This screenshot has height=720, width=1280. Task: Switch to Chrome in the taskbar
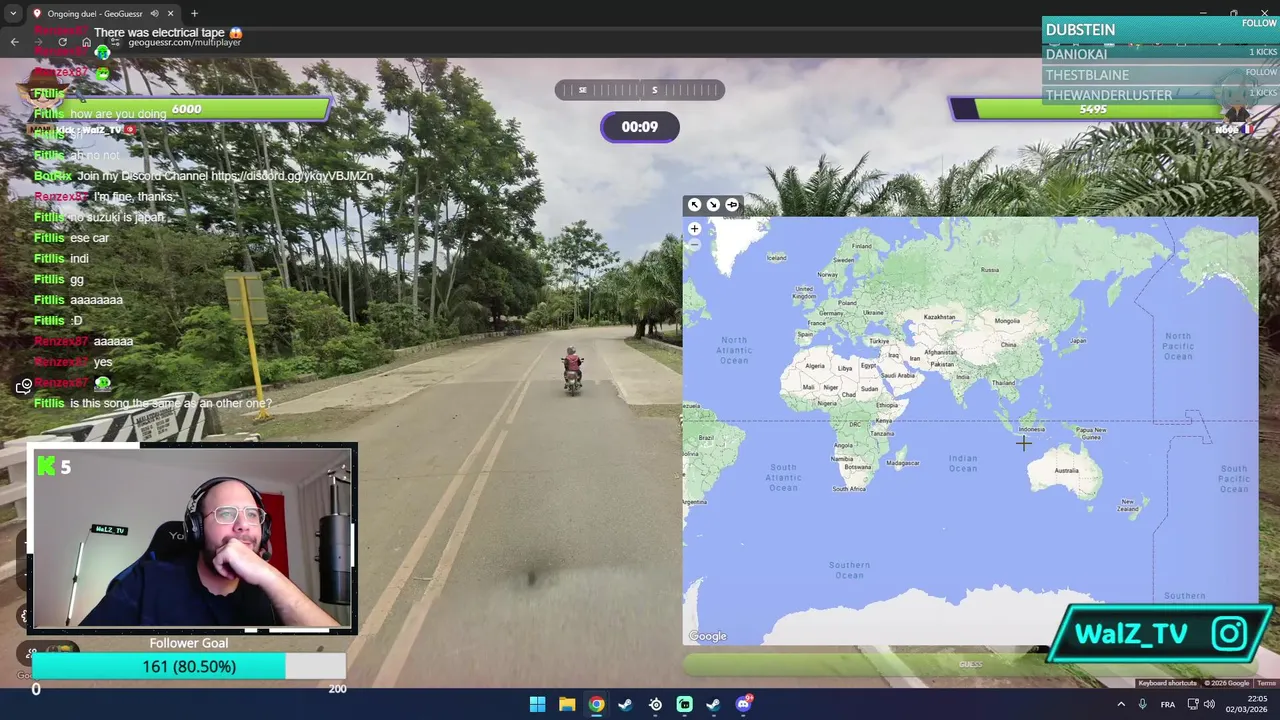[x=596, y=704]
